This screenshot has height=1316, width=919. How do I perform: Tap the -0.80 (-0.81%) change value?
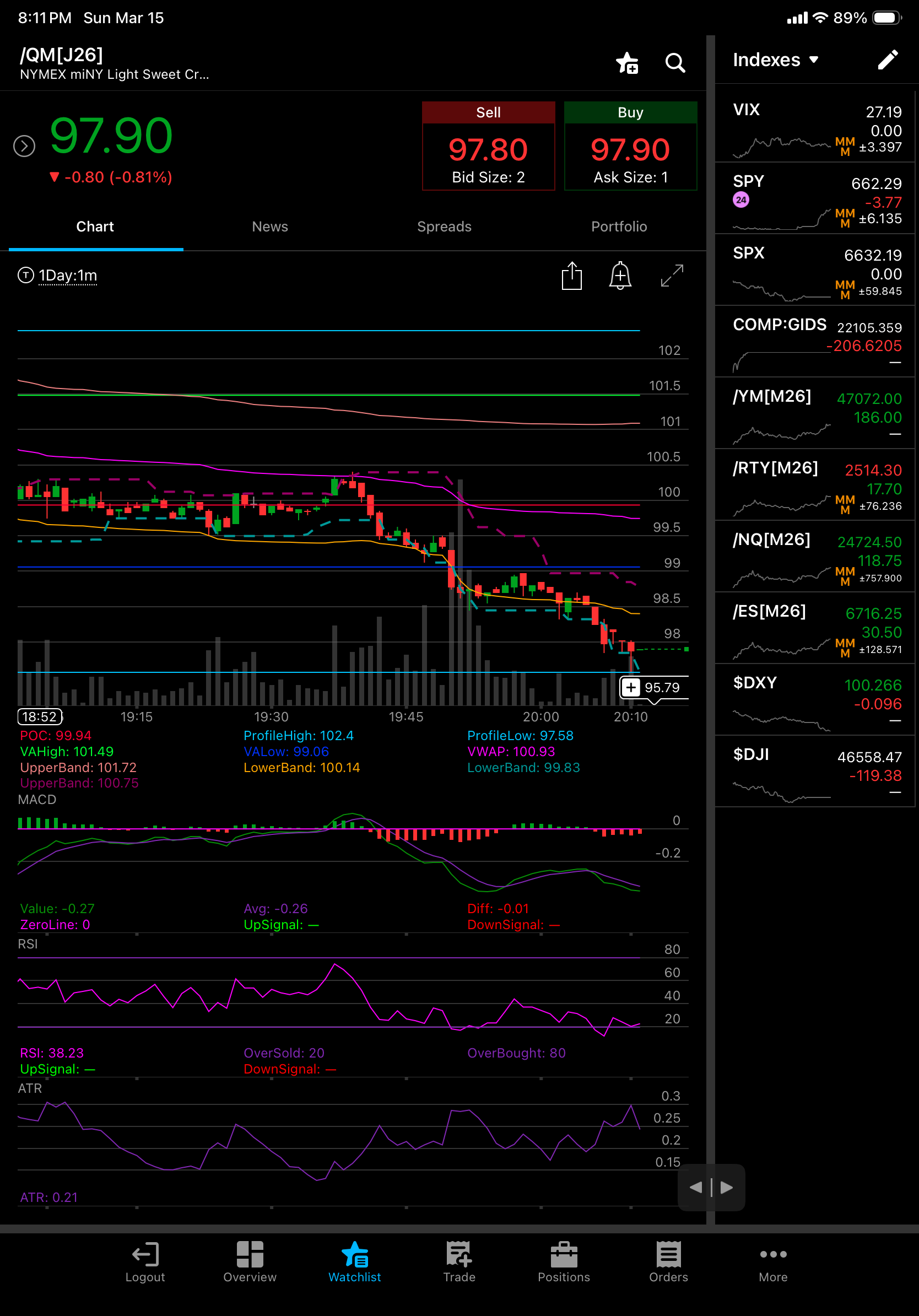click(x=111, y=177)
